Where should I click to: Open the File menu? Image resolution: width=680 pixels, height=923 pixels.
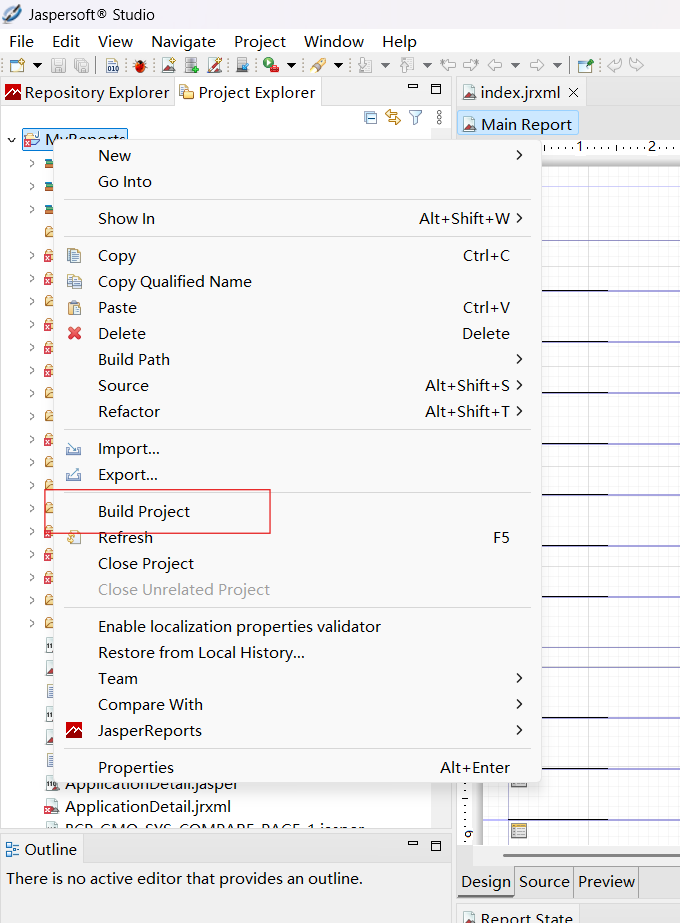coord(22,42)
